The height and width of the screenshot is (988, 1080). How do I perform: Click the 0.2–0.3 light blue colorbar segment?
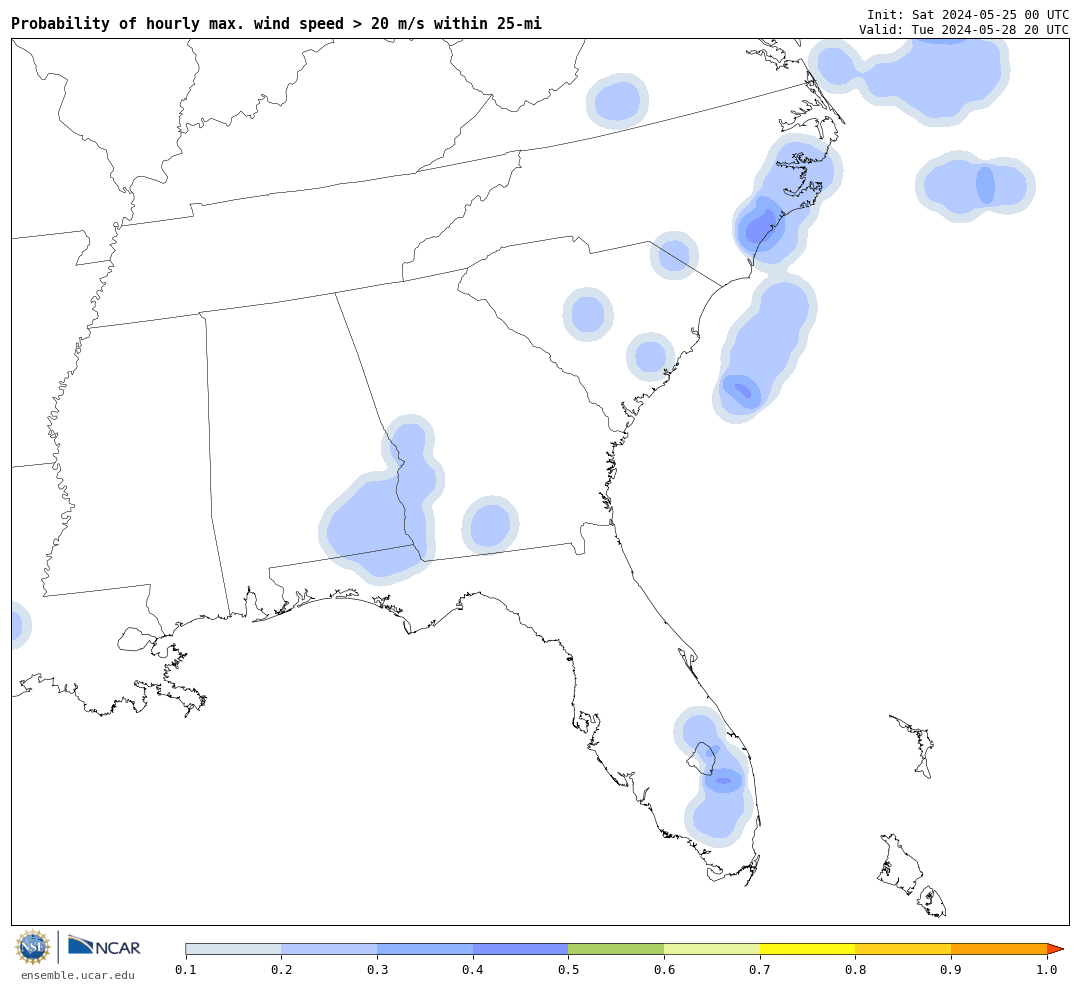pos(329,949)
